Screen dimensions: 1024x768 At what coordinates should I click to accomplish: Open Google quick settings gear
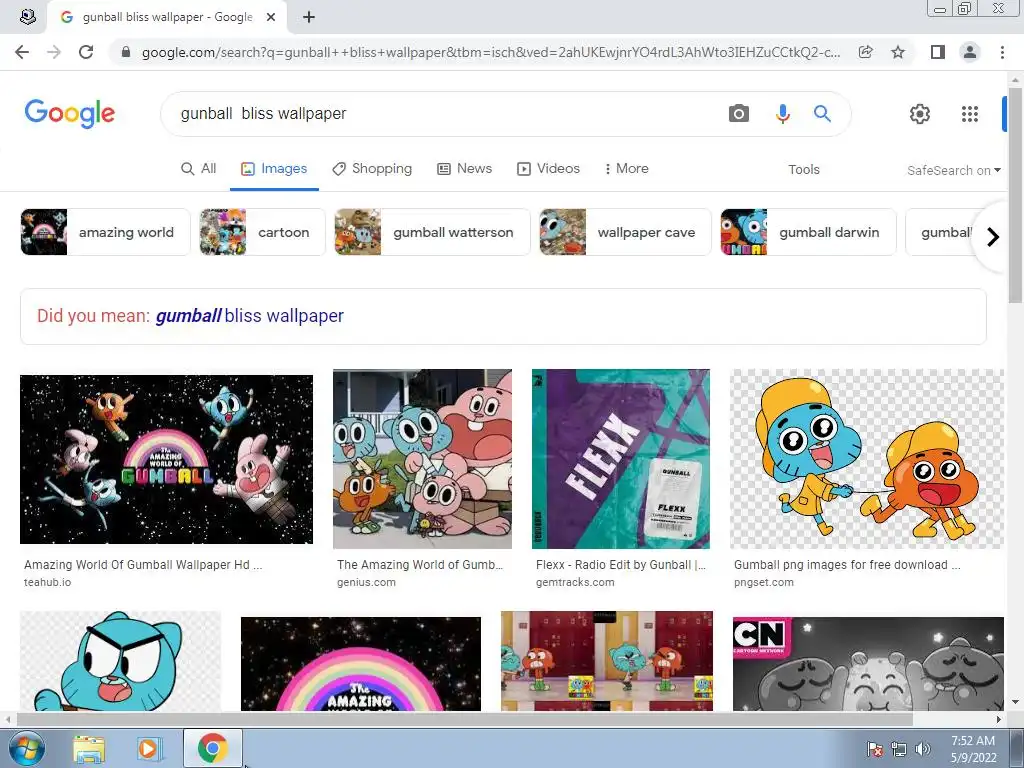(920, 114)
